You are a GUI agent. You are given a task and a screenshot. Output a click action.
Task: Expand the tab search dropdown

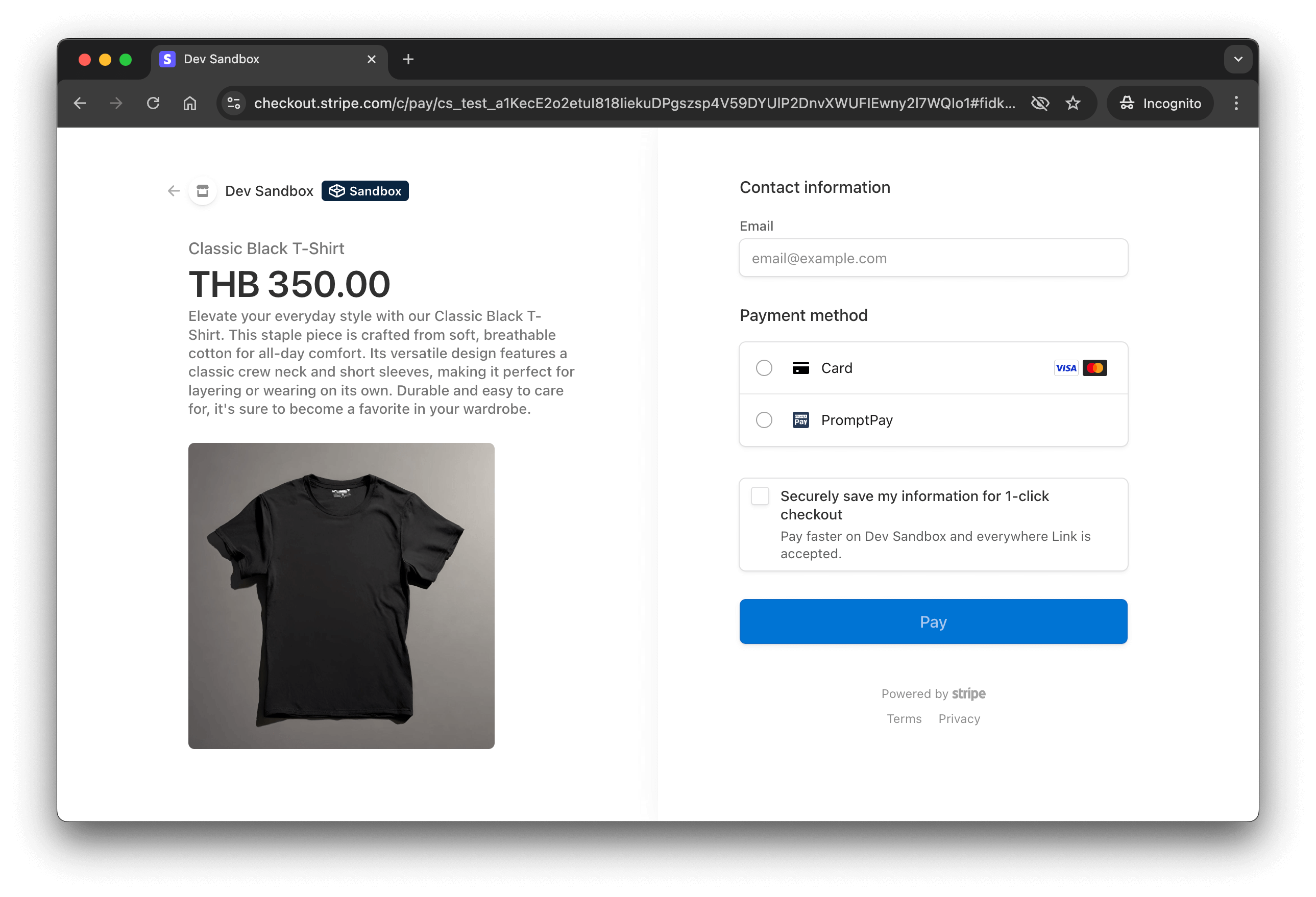point(1238,59)
